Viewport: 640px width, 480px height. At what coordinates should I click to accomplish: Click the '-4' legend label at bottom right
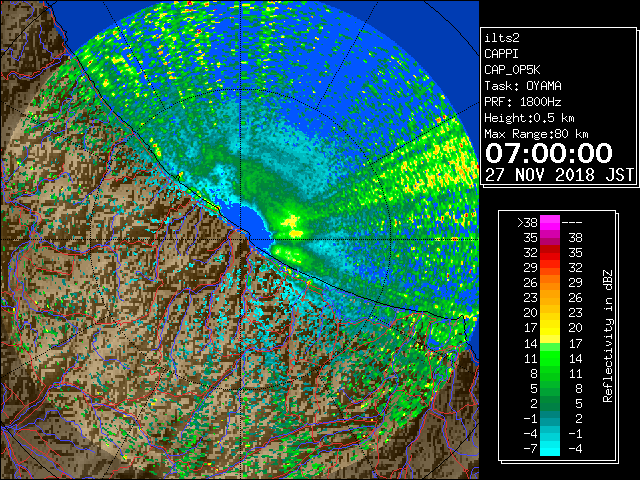(575, 448)
